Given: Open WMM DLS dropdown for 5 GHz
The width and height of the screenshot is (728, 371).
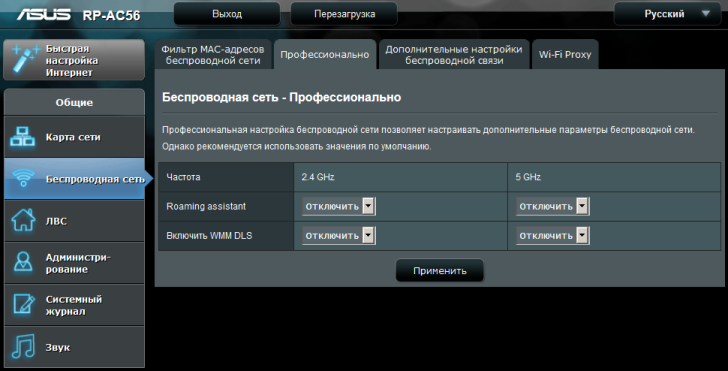Looking at the screenshot, I should [552, 236].
